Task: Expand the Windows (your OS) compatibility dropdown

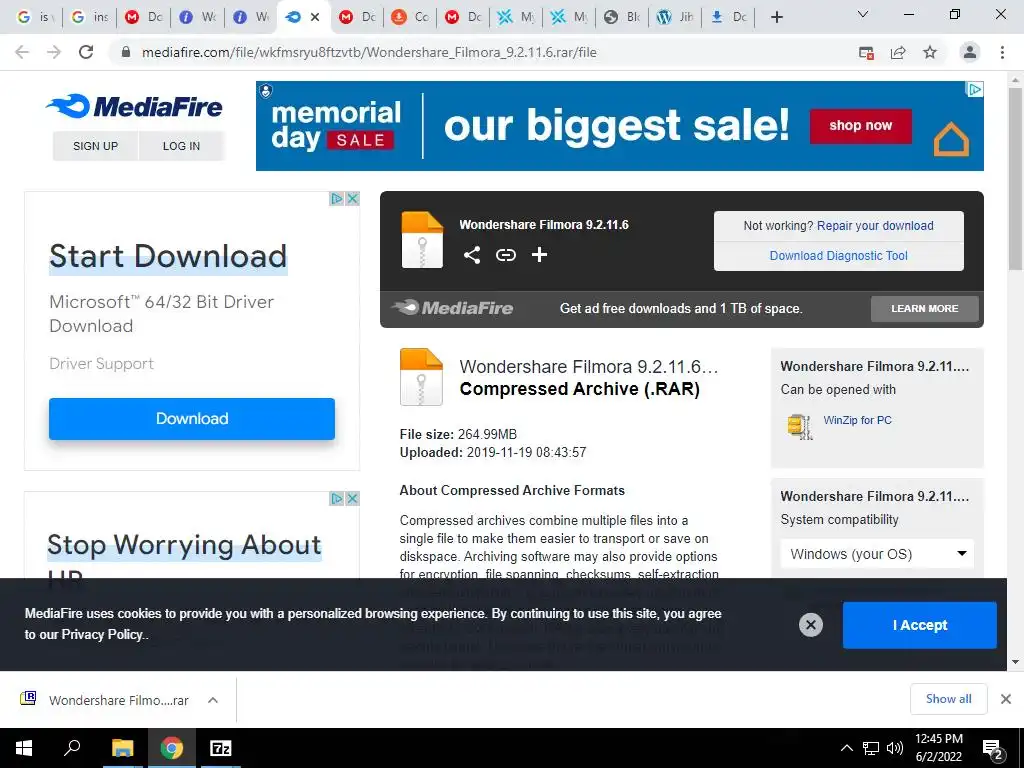Action: coord(877,554)
